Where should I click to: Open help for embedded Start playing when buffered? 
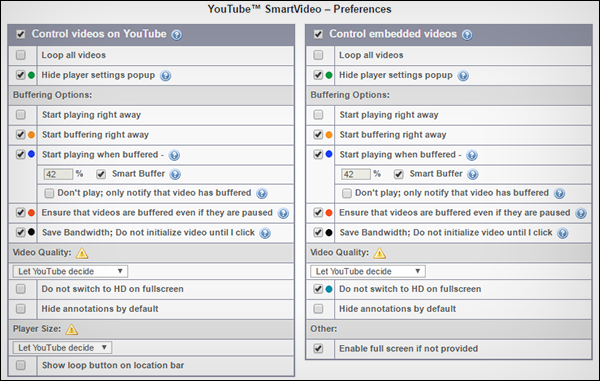472,155
